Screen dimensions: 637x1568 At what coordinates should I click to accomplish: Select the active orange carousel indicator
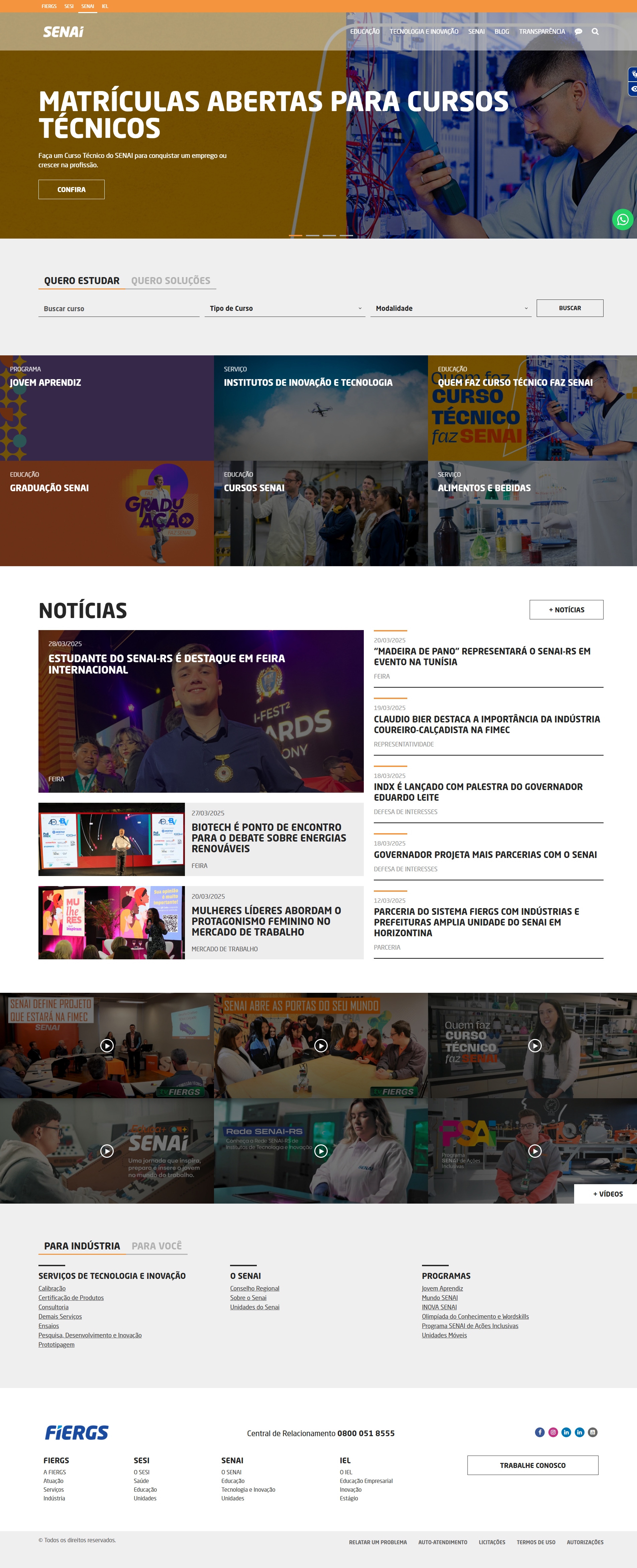point(295,235)
